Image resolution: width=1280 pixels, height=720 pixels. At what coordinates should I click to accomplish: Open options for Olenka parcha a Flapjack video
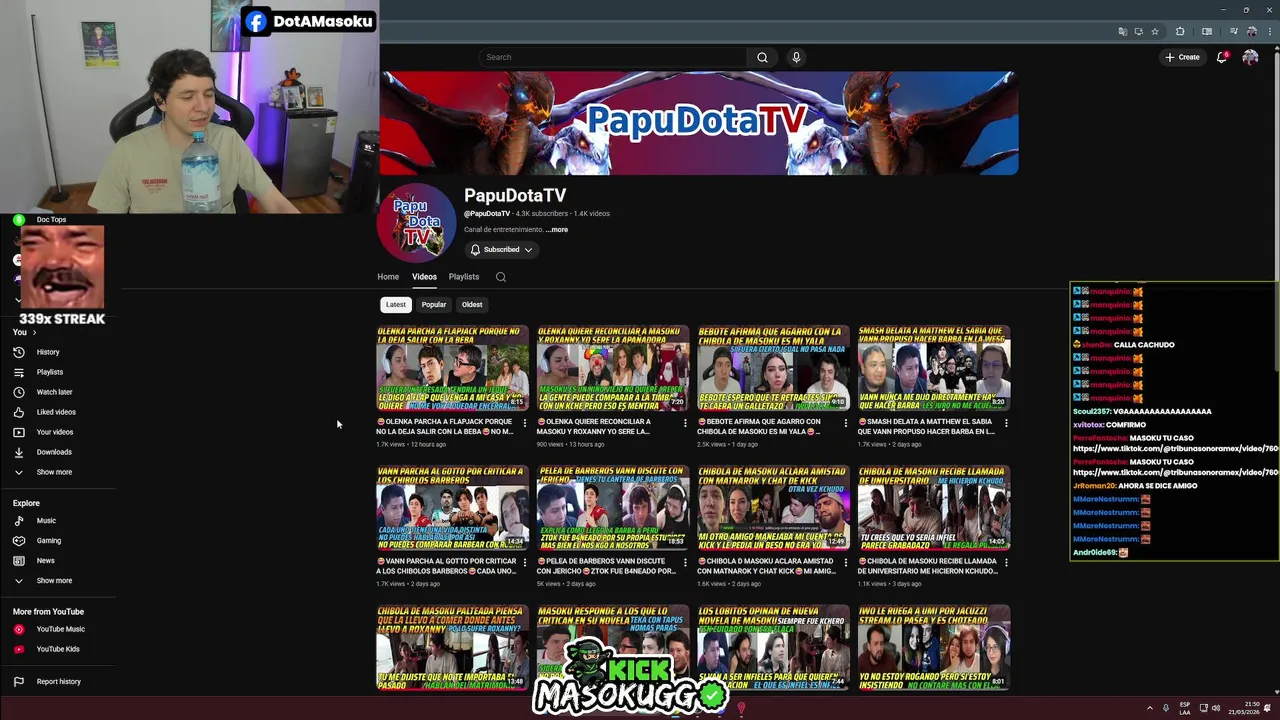click(525, 423)
